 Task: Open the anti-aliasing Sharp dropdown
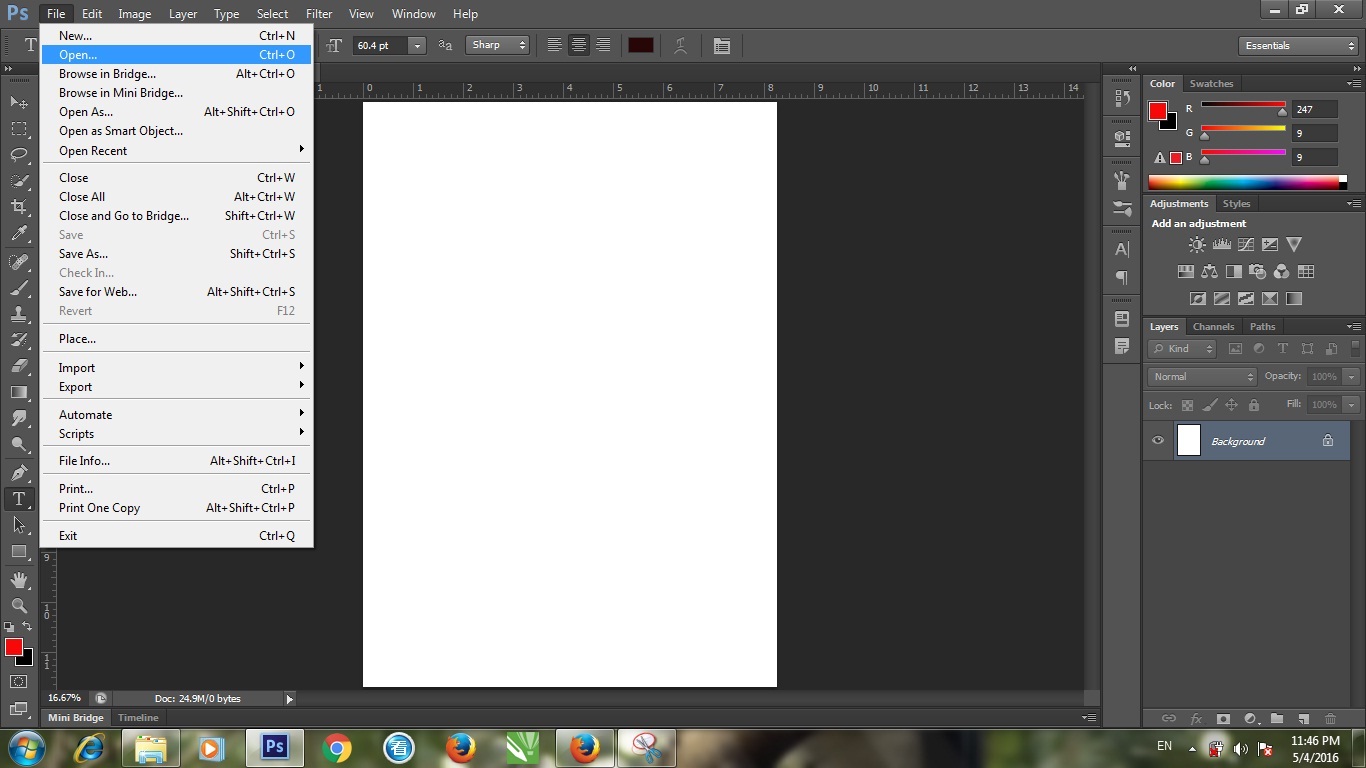point(497,45)
